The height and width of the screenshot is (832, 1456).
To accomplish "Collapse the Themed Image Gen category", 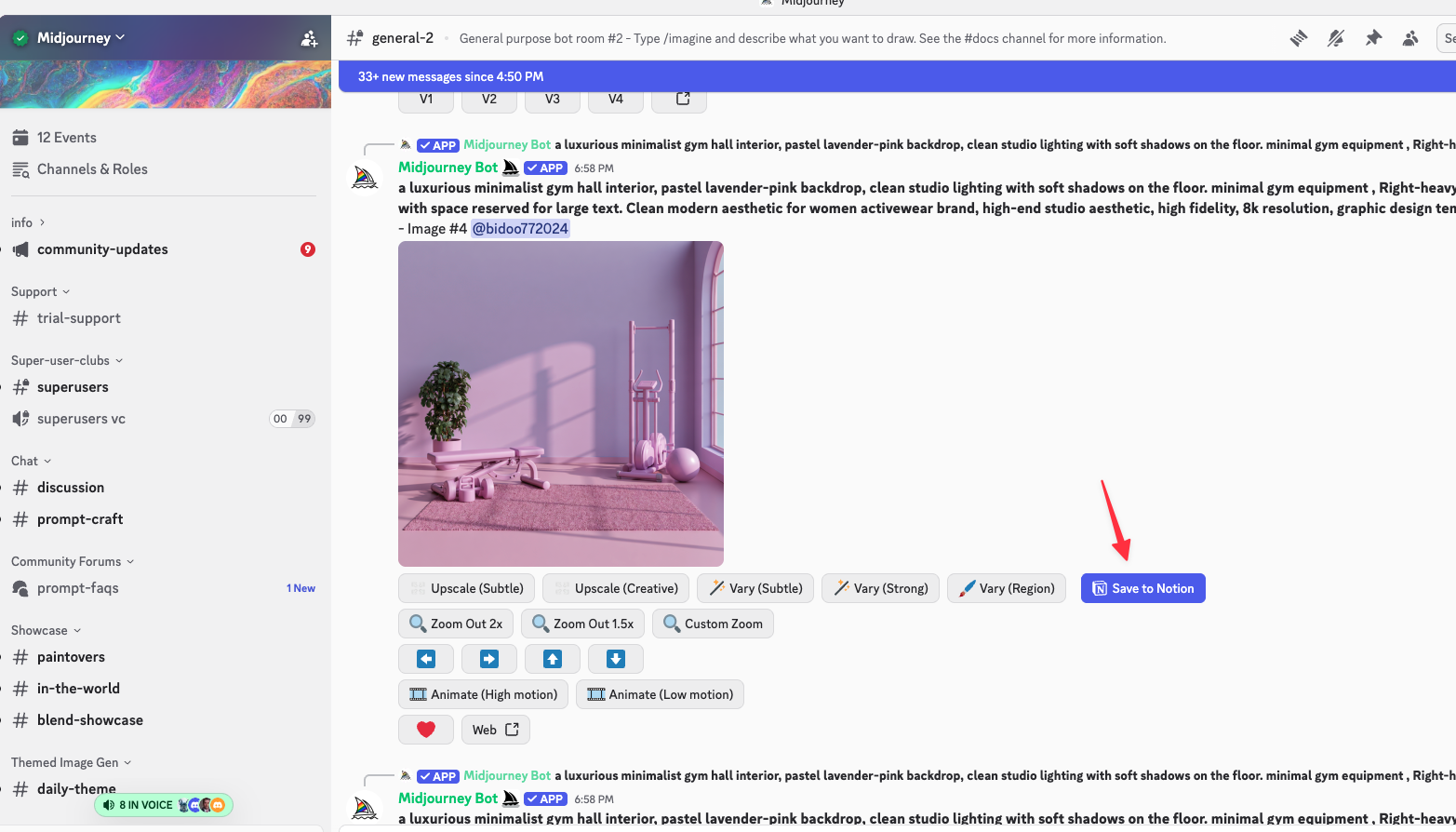I will click(71, 762).
